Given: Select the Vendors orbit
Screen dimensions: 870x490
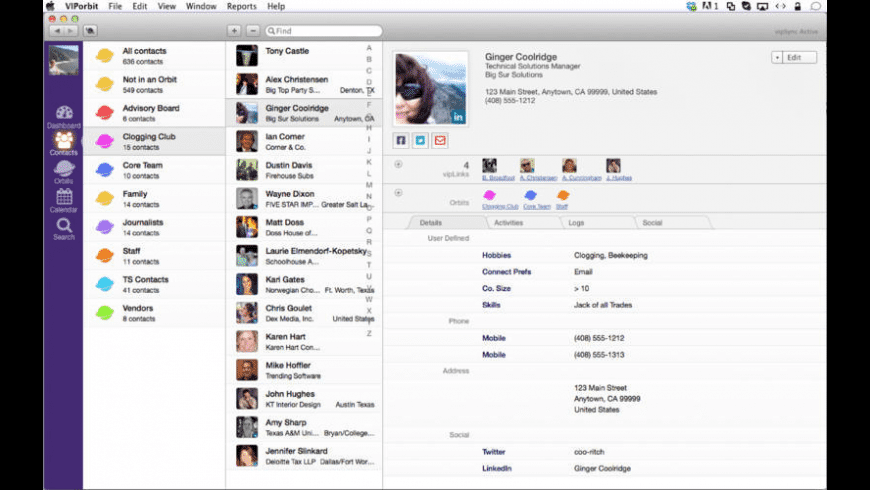Looking at the screenshot, I should pyautogui.click(x=154, y=313).
